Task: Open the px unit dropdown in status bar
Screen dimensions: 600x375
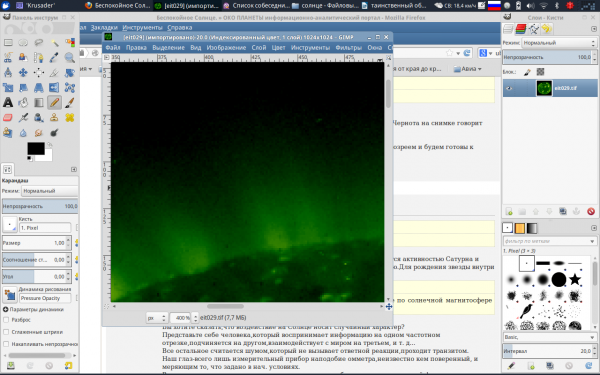Action: (x=157, y=318)
